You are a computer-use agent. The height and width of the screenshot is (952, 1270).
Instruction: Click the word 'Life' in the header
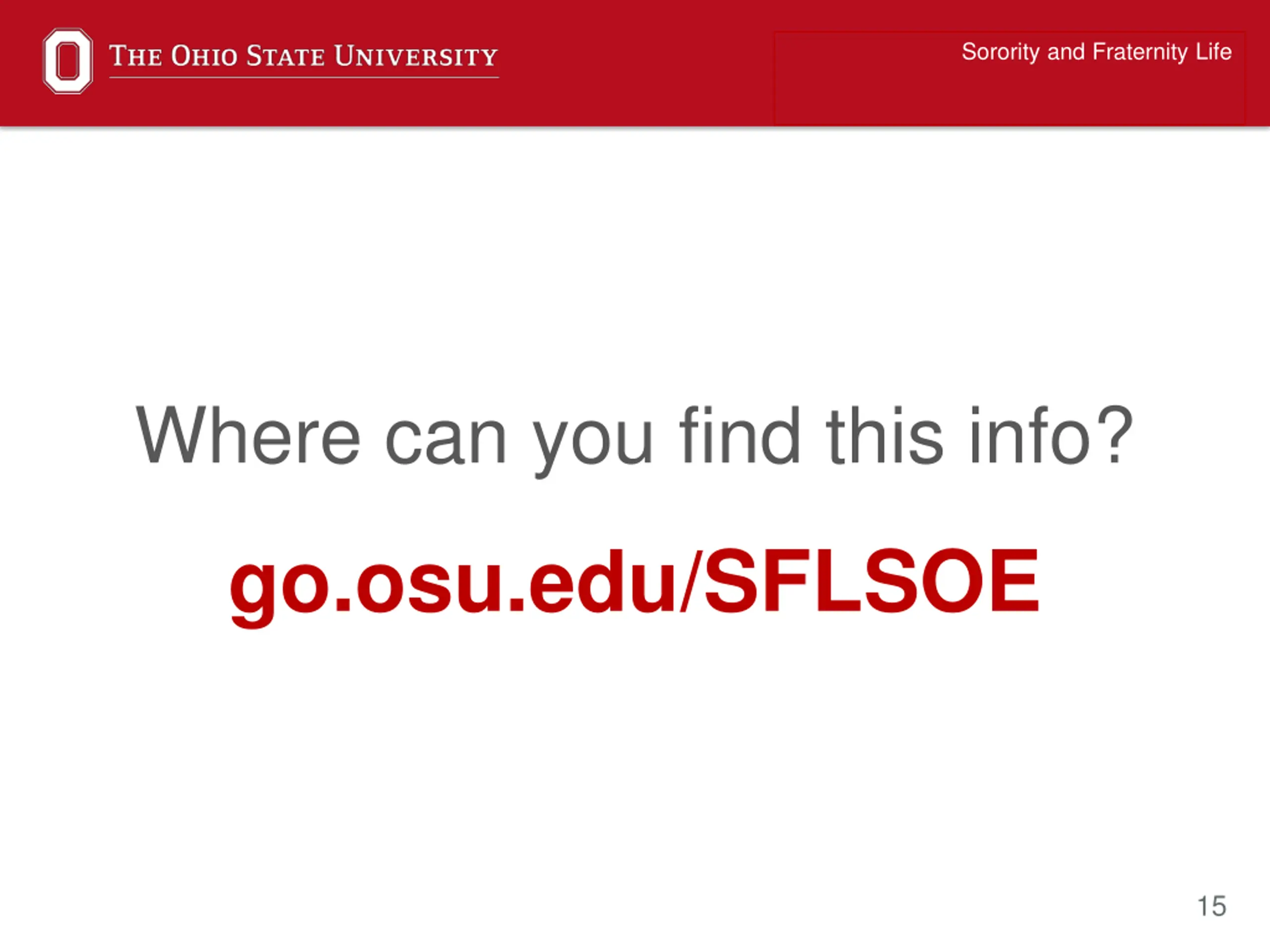1214,52
